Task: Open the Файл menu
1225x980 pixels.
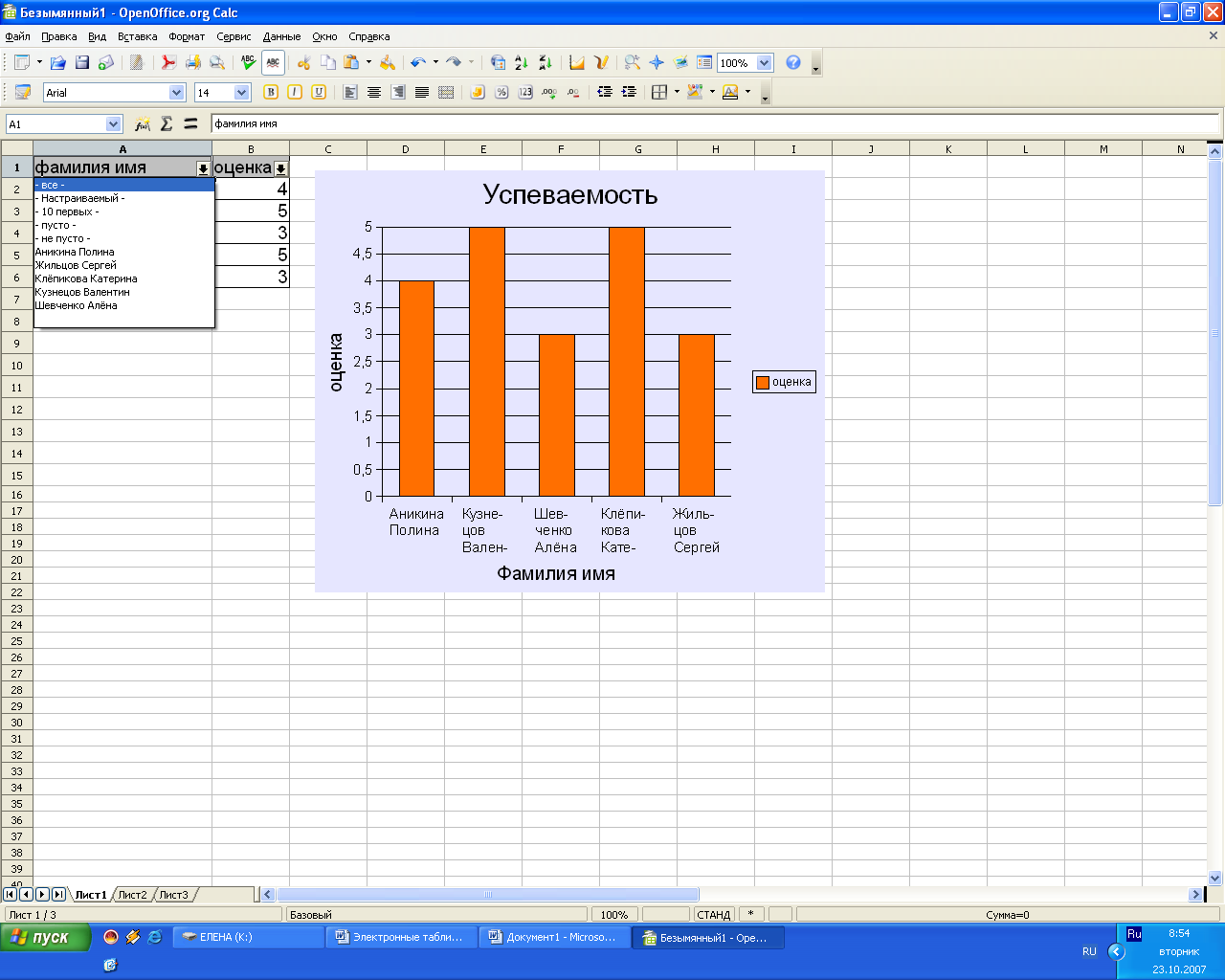Action: [x=18, y=36]
